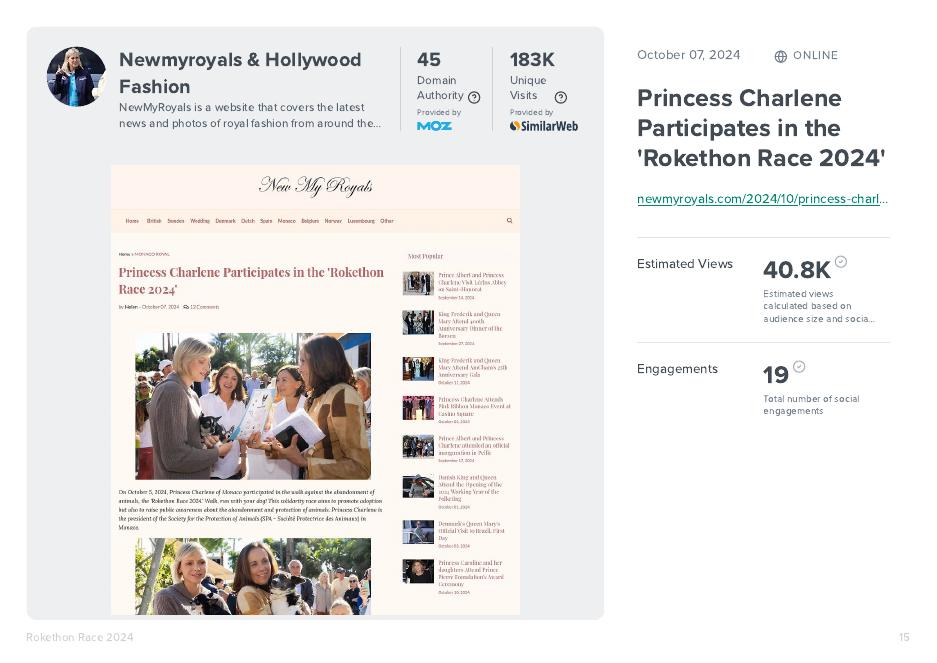Image resolution: width=937 pixels, height=663 pixels.
Task: Click the article headline on the webpage preview
Action: (251, 280)
